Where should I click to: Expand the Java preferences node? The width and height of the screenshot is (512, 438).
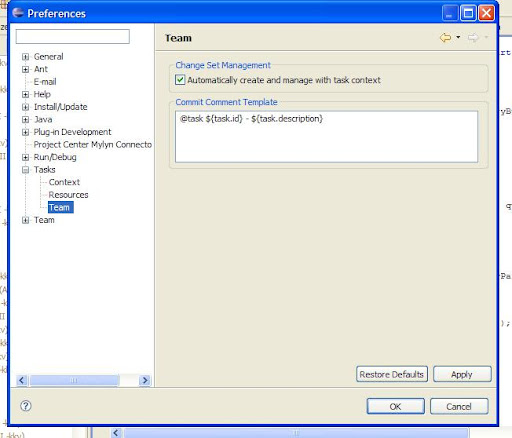25,119
